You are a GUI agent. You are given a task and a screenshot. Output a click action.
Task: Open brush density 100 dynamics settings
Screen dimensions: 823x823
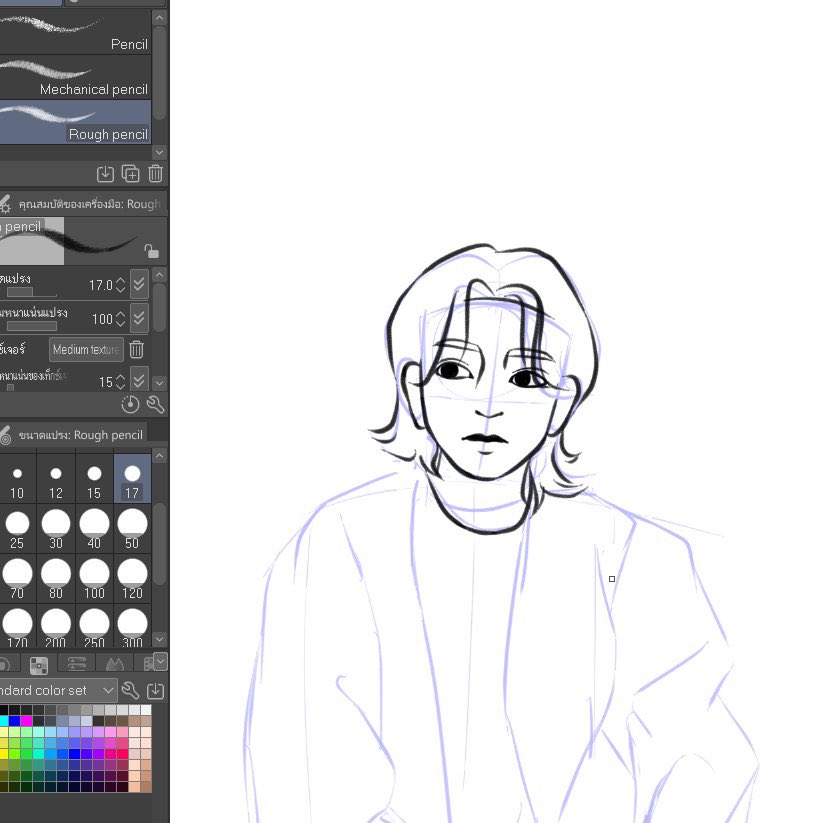click(x=139, y=318)
